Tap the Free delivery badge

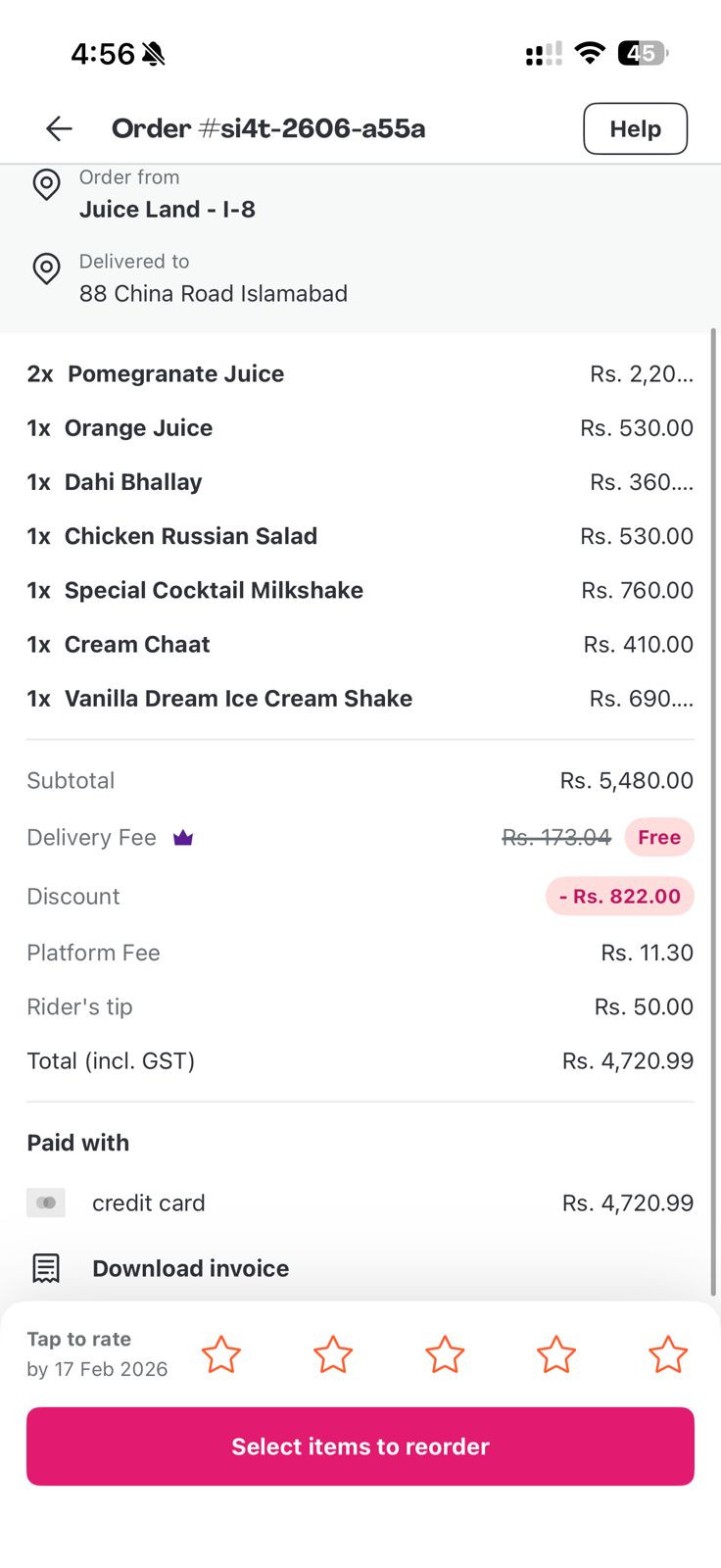point(659,838)
